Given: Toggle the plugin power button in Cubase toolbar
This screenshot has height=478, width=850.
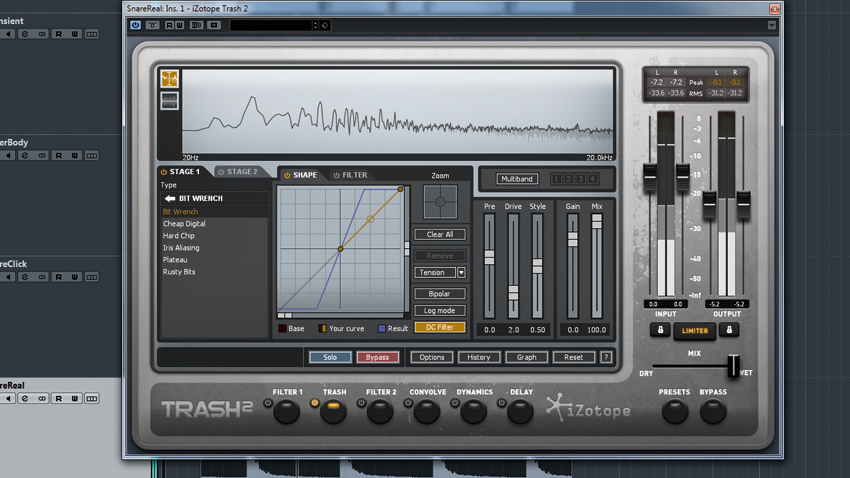Looking at the screenshot, I should pos(135,25).
